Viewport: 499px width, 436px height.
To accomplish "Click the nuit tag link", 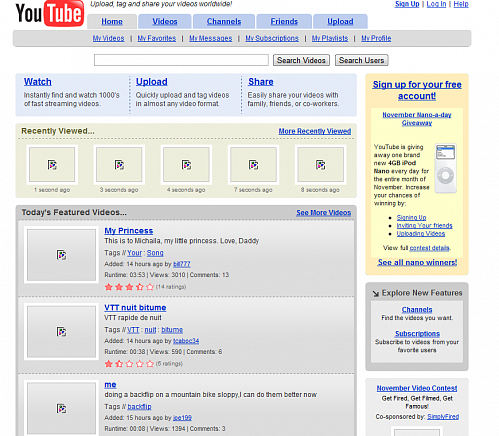I will (x=150, y=330).
